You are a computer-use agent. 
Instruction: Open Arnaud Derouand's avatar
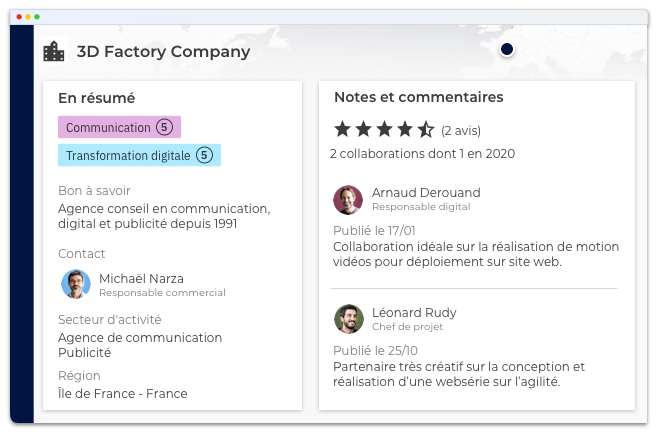pyautogui.click(x=348, y=199)
